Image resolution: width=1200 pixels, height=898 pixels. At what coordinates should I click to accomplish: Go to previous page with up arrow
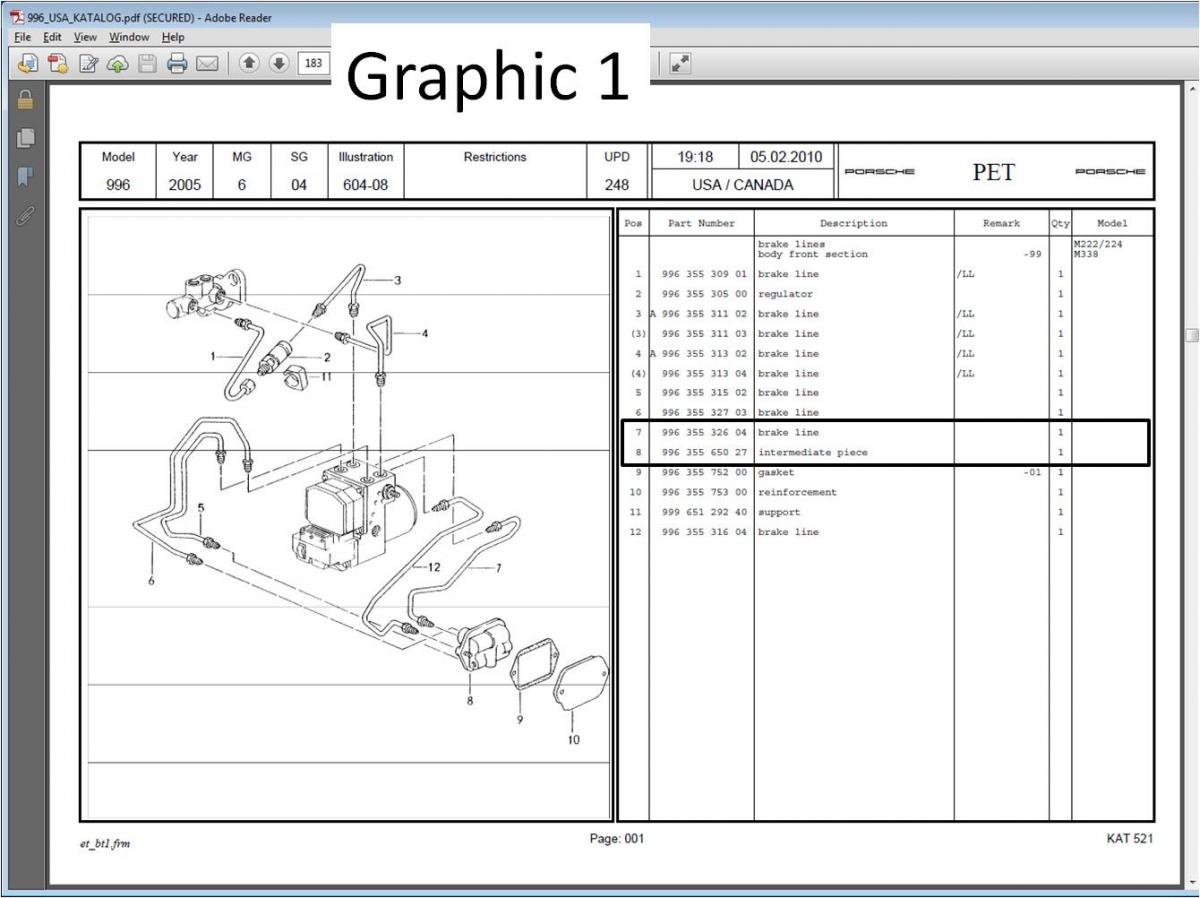click(249, 64)
